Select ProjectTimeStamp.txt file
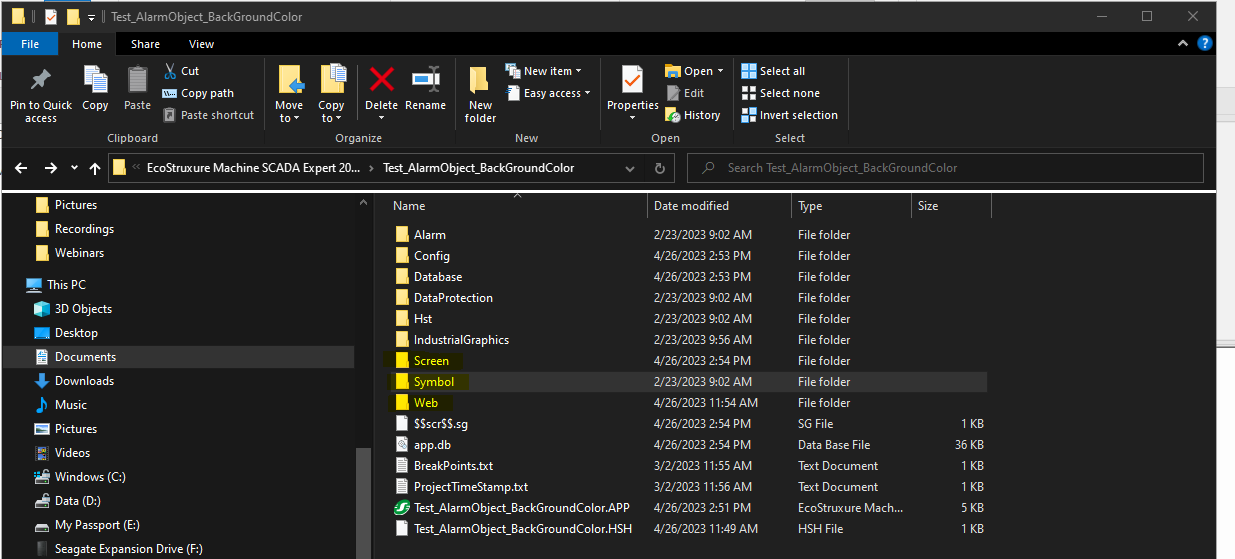 [x=471, y=487]
